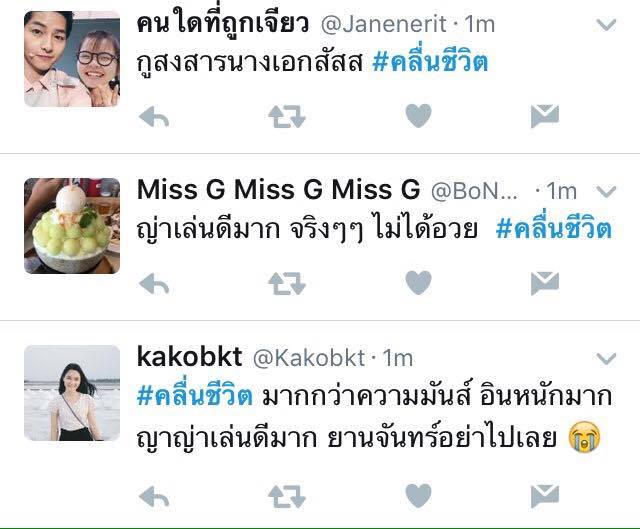The width and height of the screenshot is (640, 529).
Task: Like the tweet from @Janenerit
Action: click(x=418, y=116)
